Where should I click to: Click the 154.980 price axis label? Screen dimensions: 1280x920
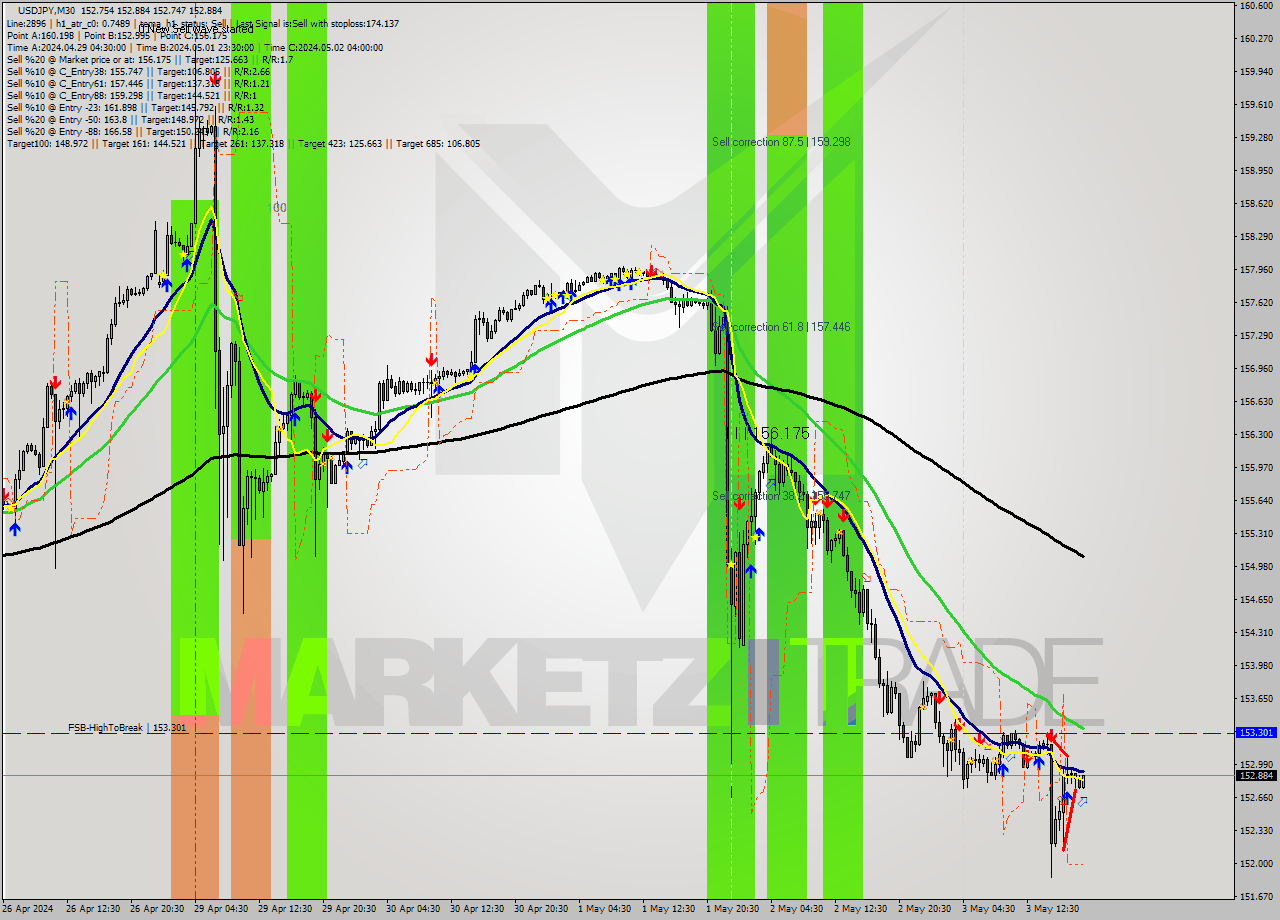coord(1256,566)
